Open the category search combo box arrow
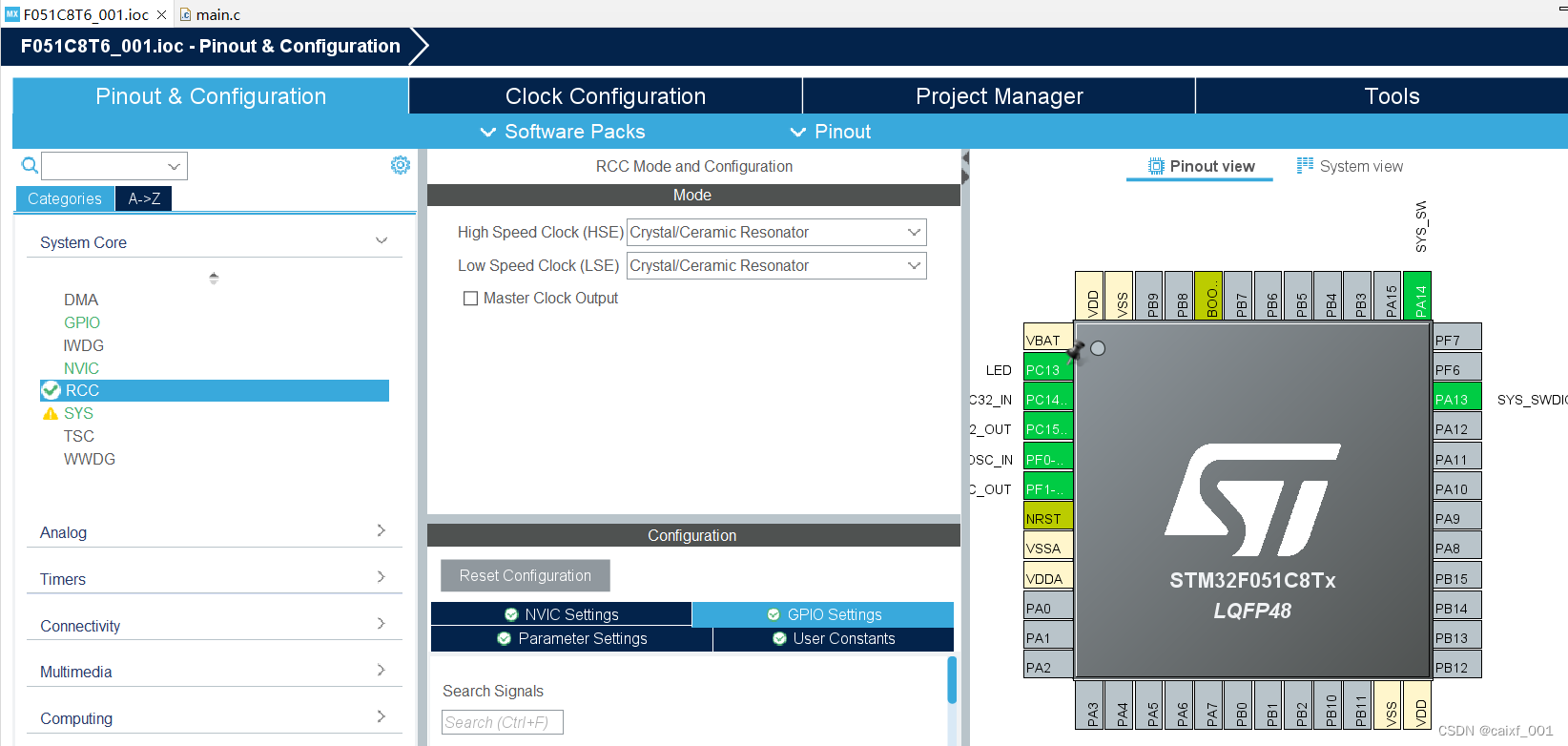This screenshot has width=1568, height=746. click(x=174, y=166)
